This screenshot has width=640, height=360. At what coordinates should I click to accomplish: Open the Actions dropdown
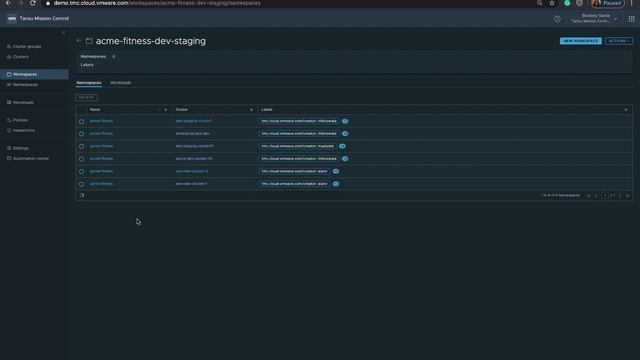click(619, 41)
